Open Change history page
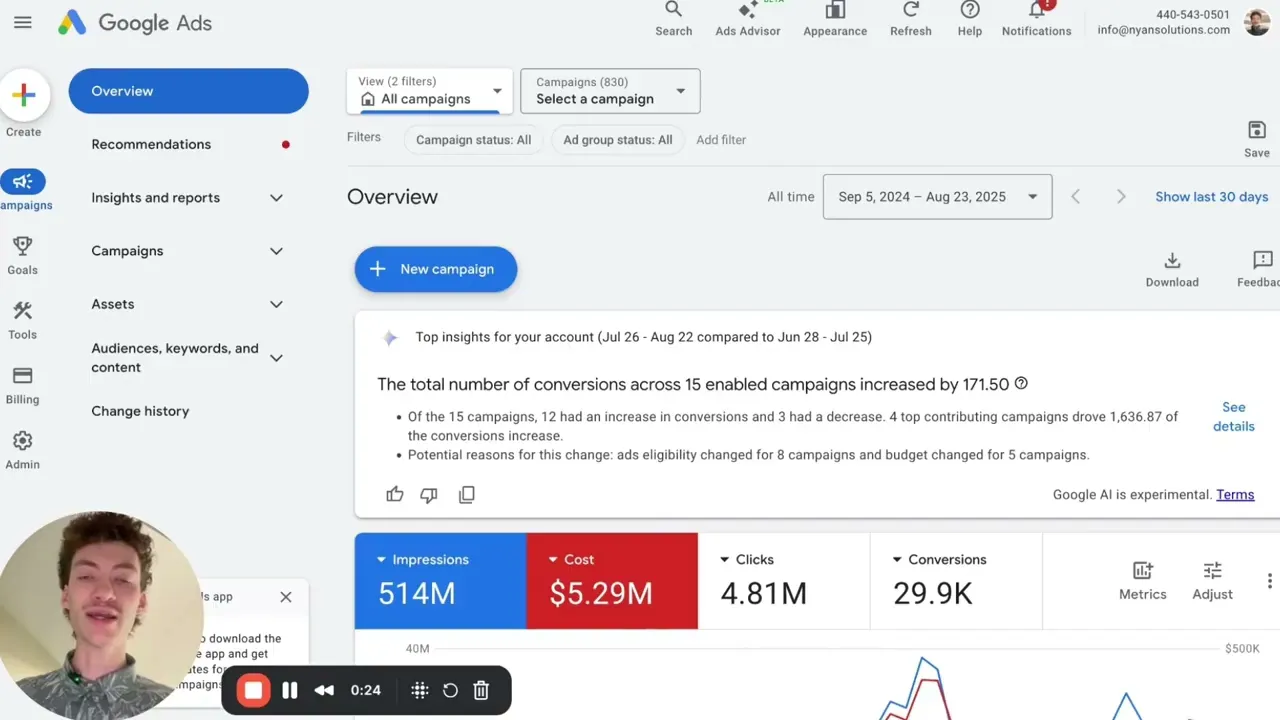 [x=140, y=411]
